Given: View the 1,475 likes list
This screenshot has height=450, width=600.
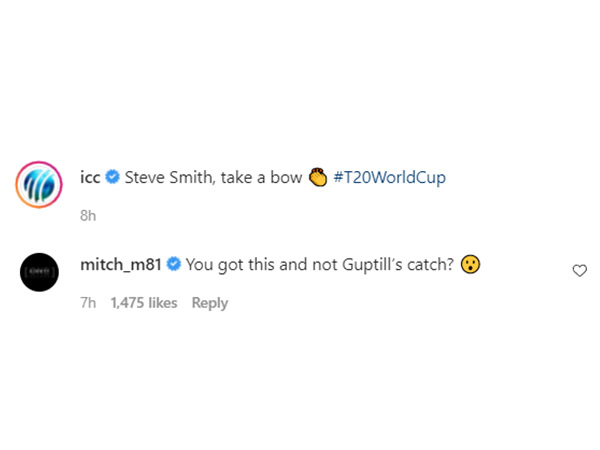Looking at the screenshot, I should pos(144,303).
